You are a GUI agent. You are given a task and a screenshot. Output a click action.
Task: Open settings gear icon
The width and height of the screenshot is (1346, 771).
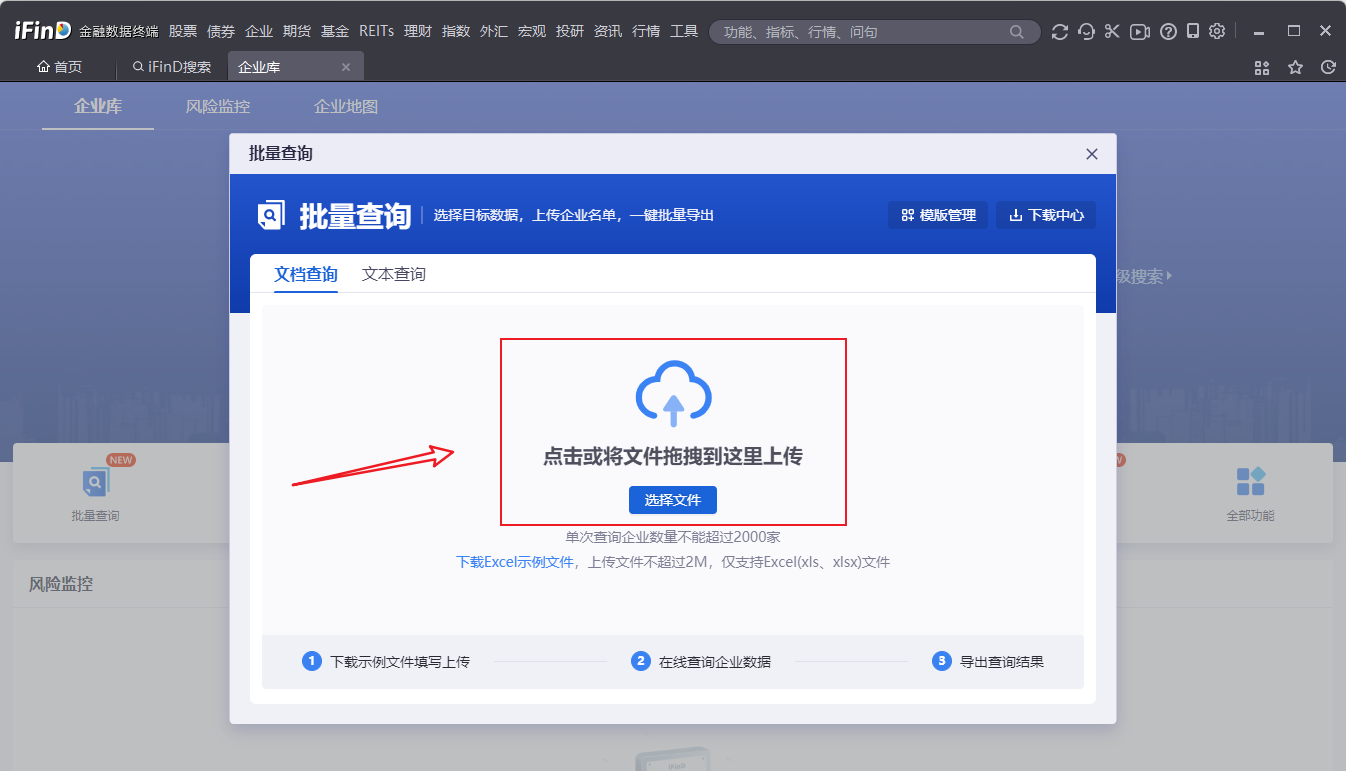tap(1217, 32)
